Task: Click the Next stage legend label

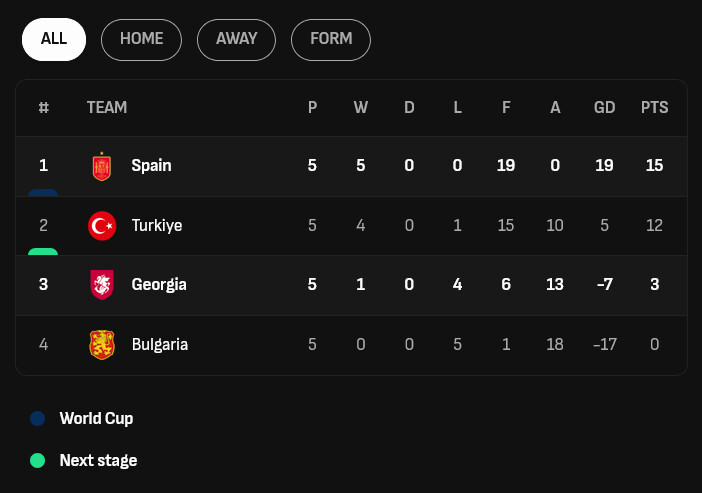Action: tap(98, 461)
